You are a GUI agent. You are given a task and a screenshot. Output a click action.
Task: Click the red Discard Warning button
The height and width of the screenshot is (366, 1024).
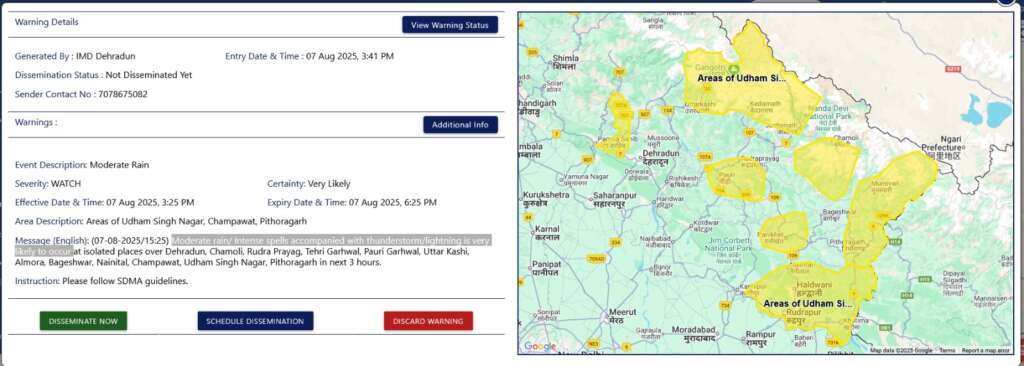tap(428, 321)
